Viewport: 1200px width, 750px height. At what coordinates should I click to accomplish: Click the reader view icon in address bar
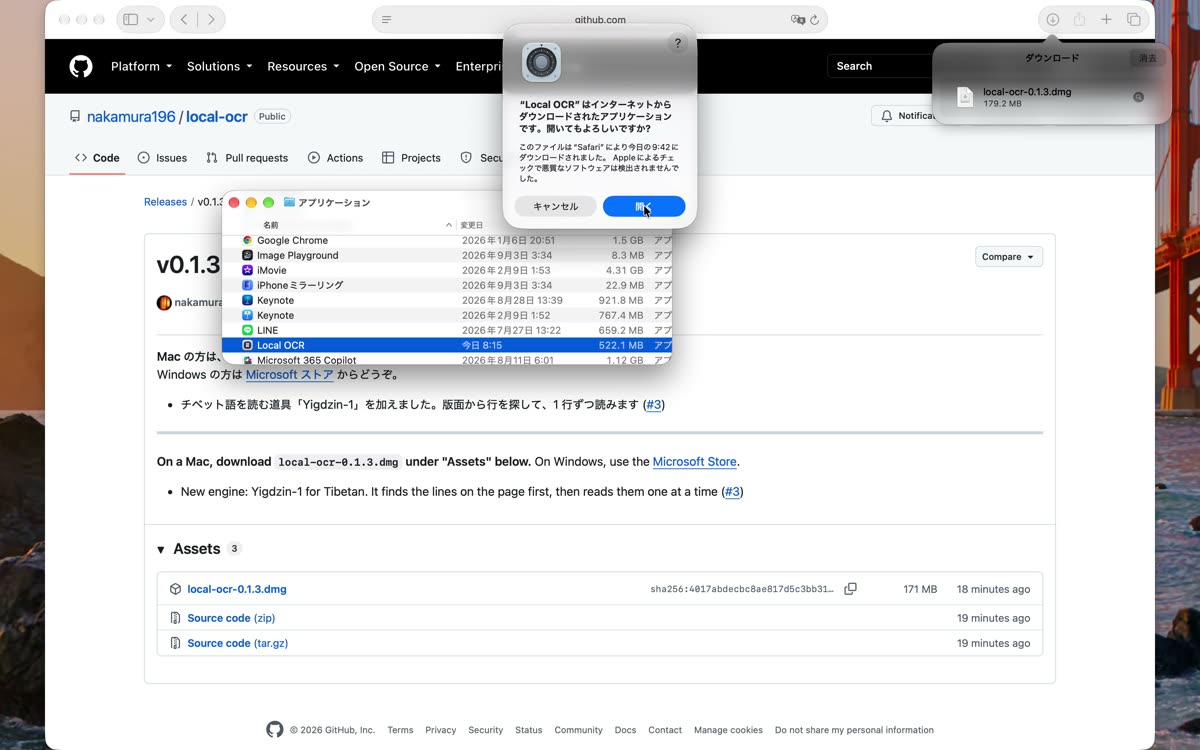click(x=387, y=19)
